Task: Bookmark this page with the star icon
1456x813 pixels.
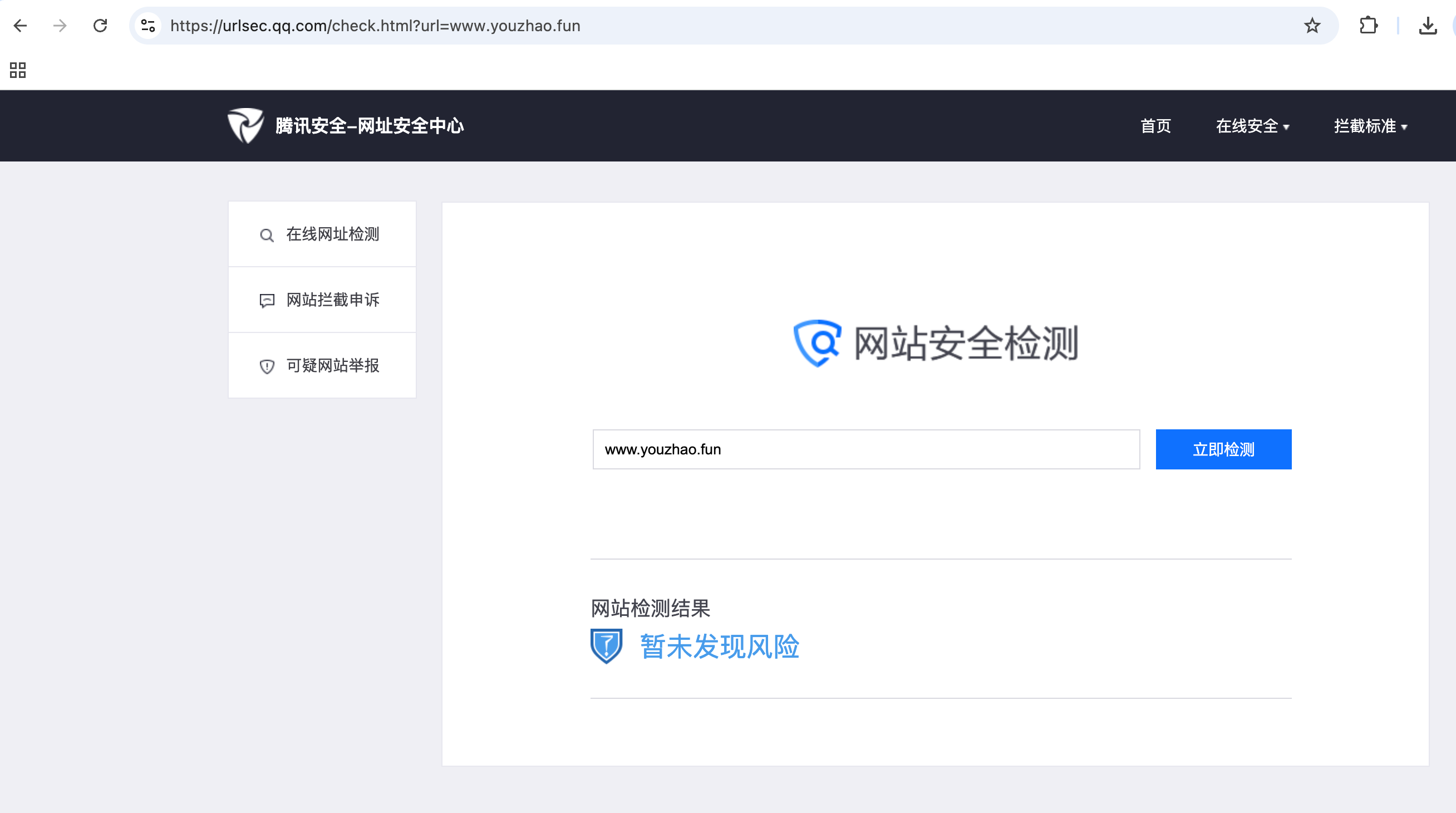Action: click(1312, 26)
